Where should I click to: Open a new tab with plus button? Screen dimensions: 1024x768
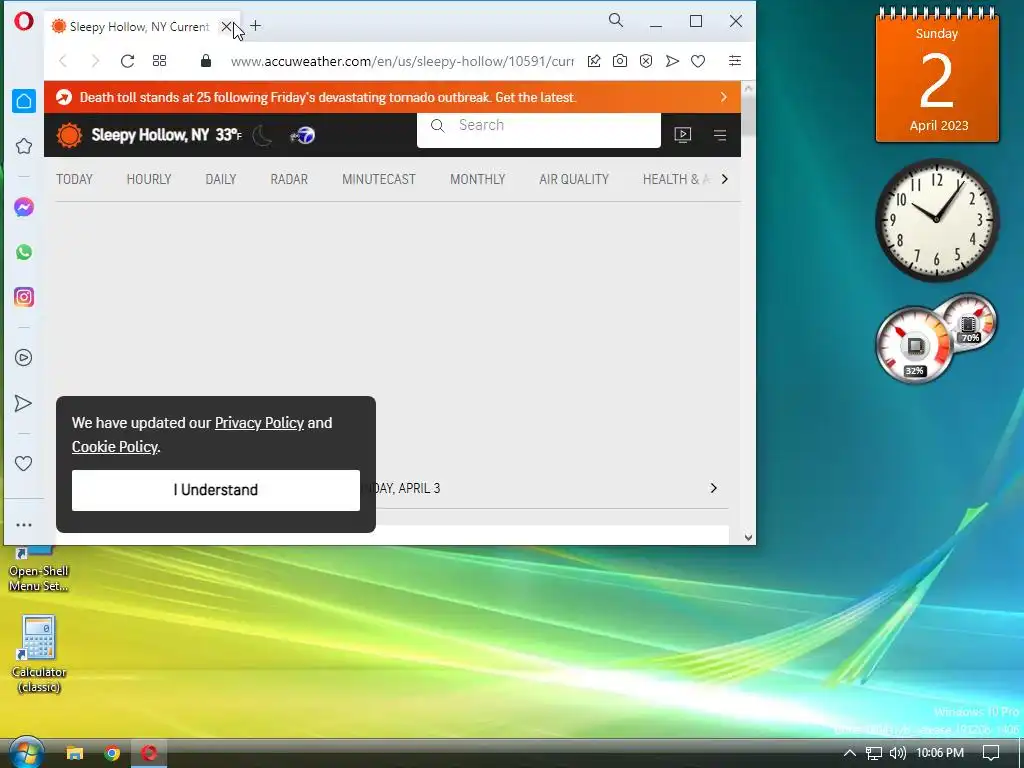[255, 26]
